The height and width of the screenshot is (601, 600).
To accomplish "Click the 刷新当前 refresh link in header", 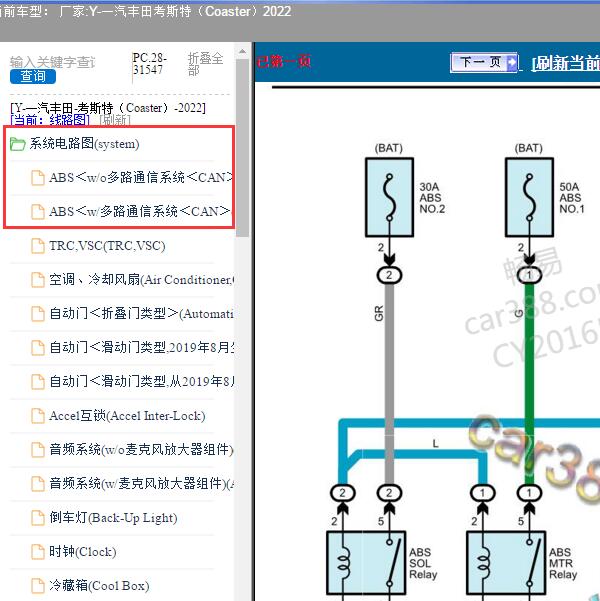I will coord(565,63).
